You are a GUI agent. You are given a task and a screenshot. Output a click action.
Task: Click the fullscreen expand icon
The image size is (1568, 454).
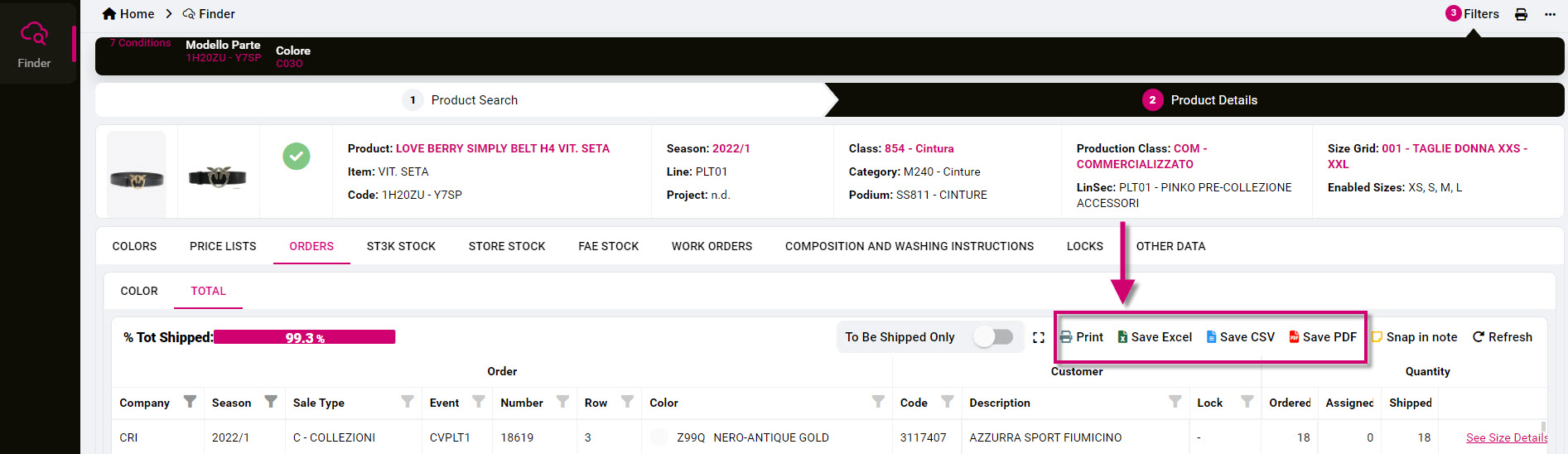click(x=1039, y=337)
